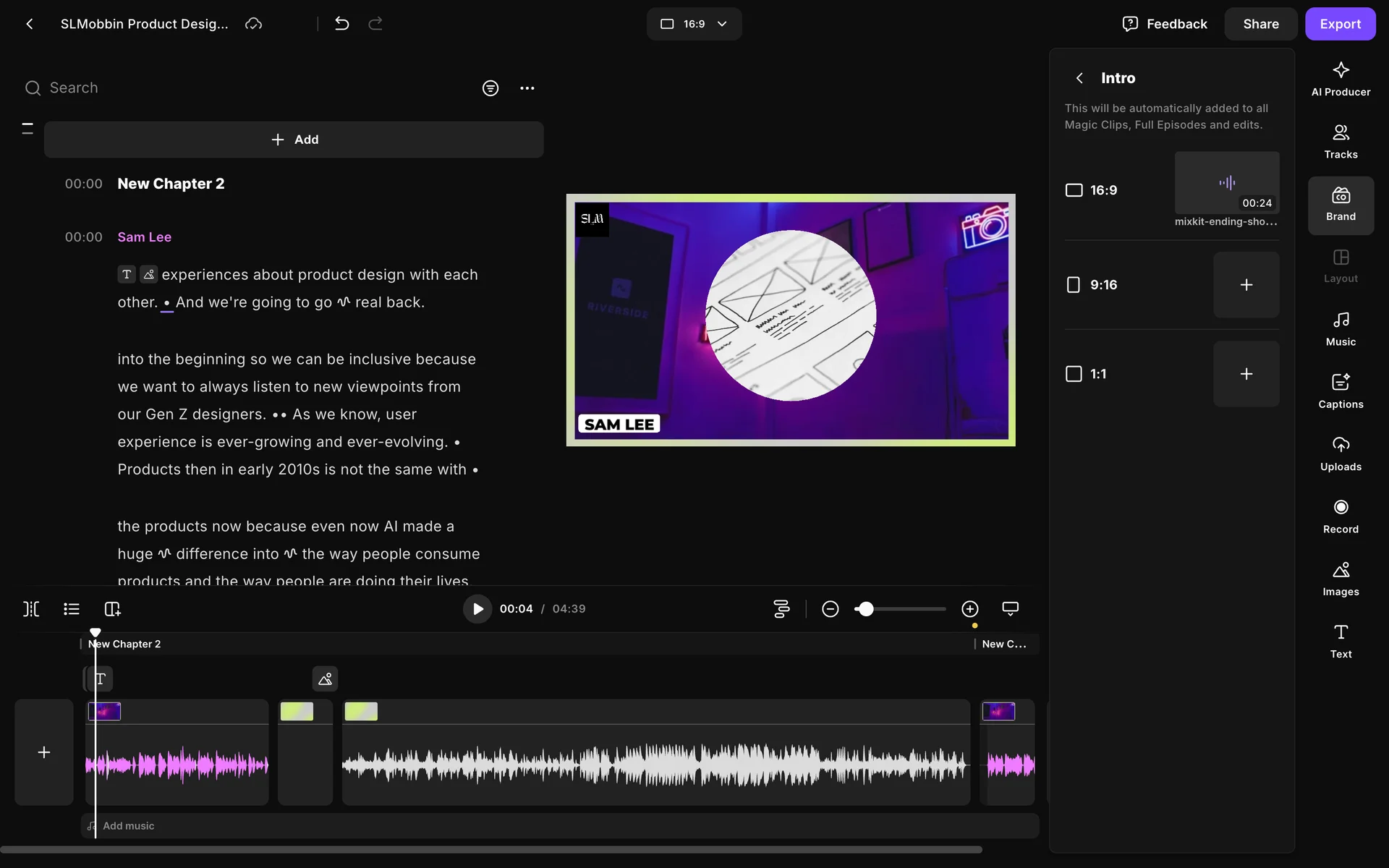Image resolution: width=1389 pixels, height=868 pixels.
Task: Open the AI Producer panel
Action: click(1340, 79)
